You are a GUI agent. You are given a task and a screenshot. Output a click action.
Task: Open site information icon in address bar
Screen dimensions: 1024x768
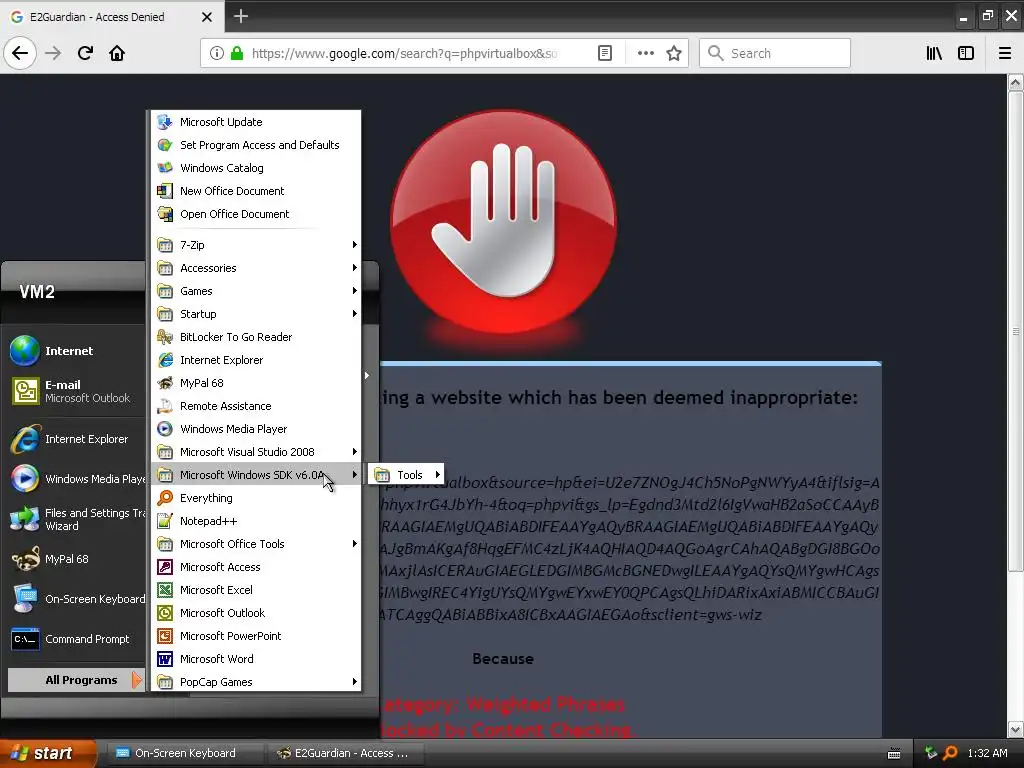pos(216,53)
